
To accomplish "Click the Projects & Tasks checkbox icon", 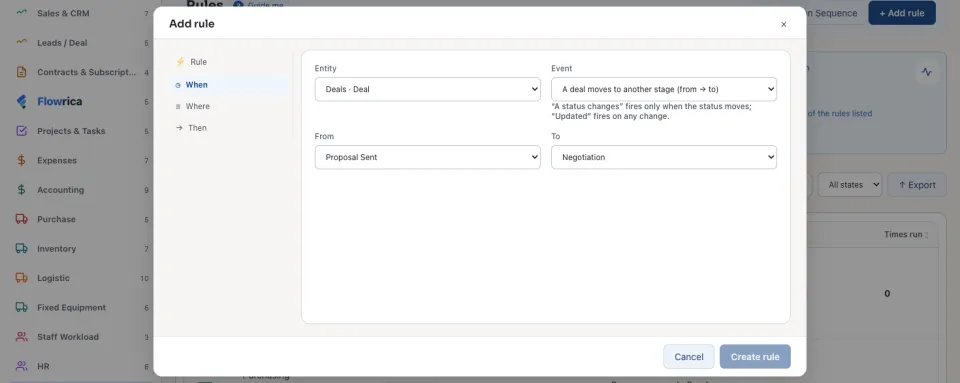I will pyautogui.click(x=21, y=131).
